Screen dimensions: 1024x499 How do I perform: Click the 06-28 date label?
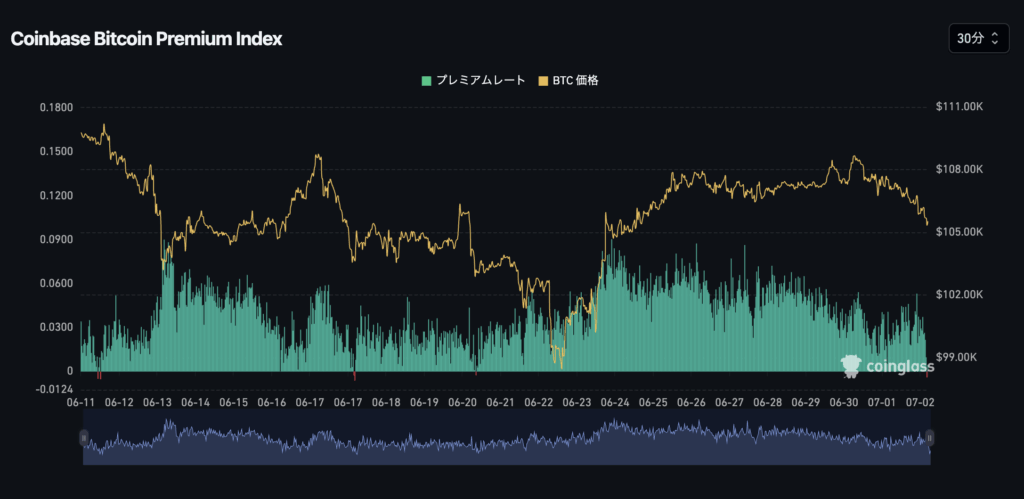768,402
